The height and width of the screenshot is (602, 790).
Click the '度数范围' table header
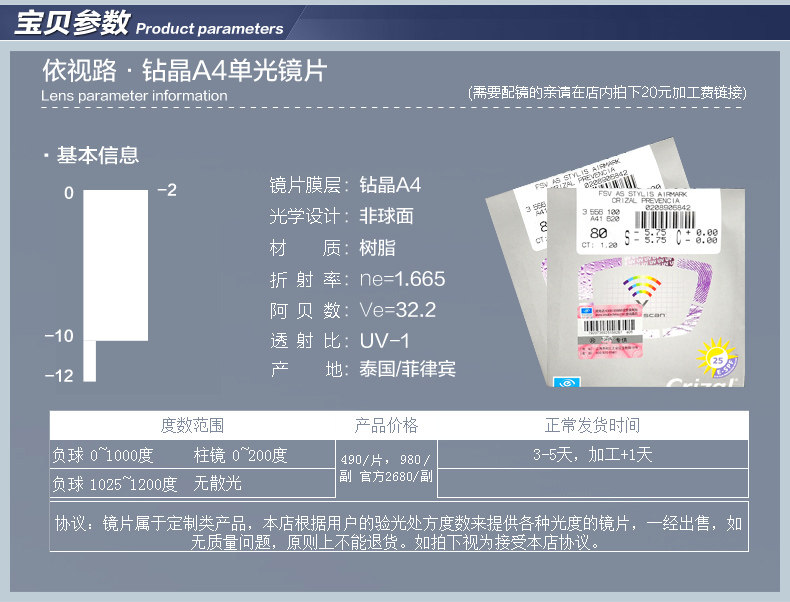click(192, 426)
